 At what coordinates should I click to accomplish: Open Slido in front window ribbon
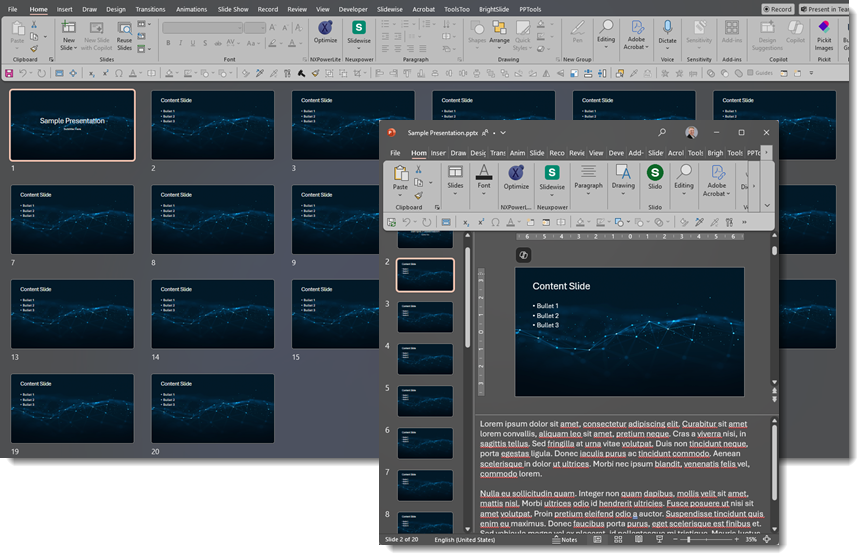(655, 177)
